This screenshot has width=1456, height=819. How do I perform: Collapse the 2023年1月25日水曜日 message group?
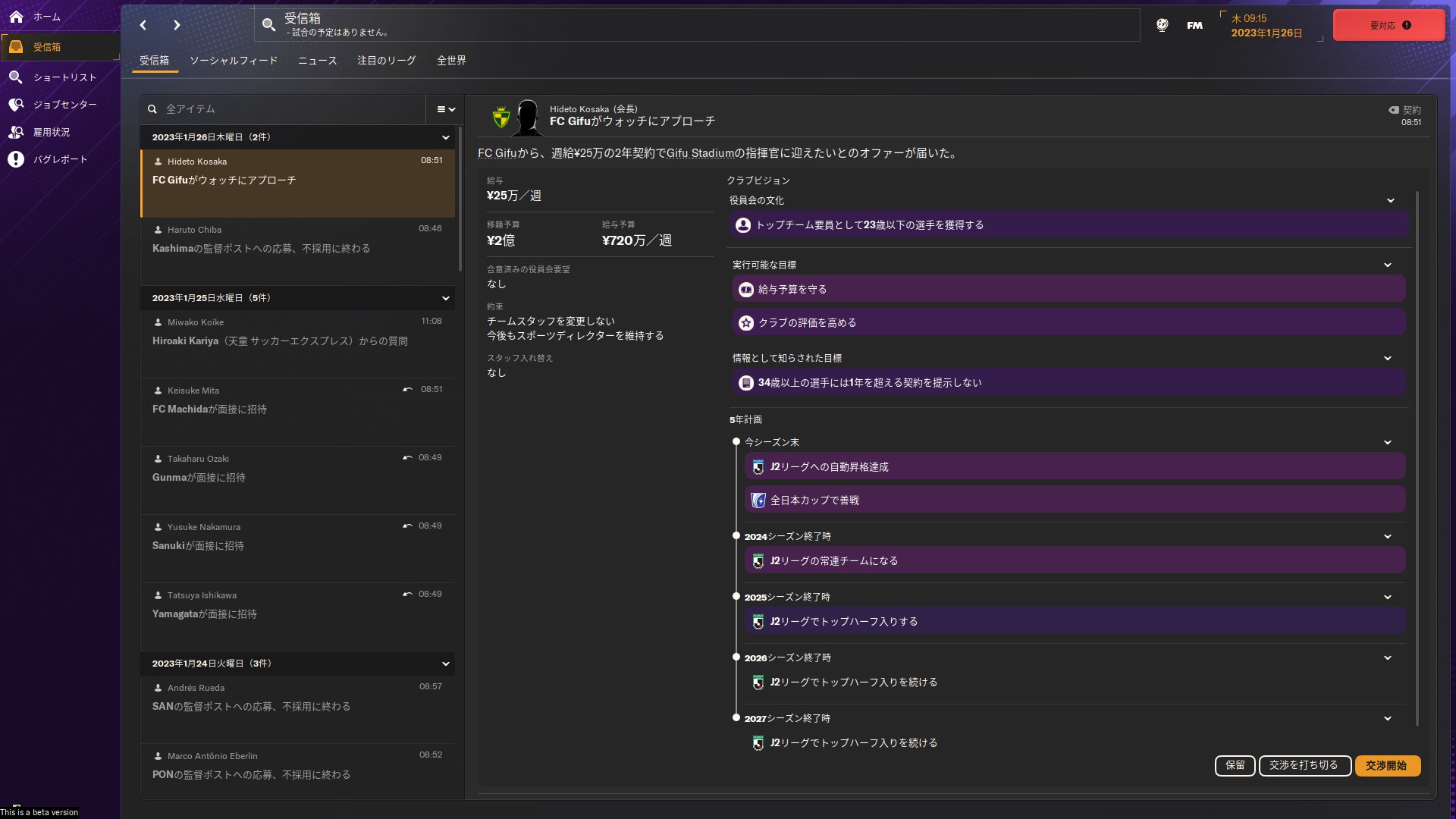click(x=446, y=298)
